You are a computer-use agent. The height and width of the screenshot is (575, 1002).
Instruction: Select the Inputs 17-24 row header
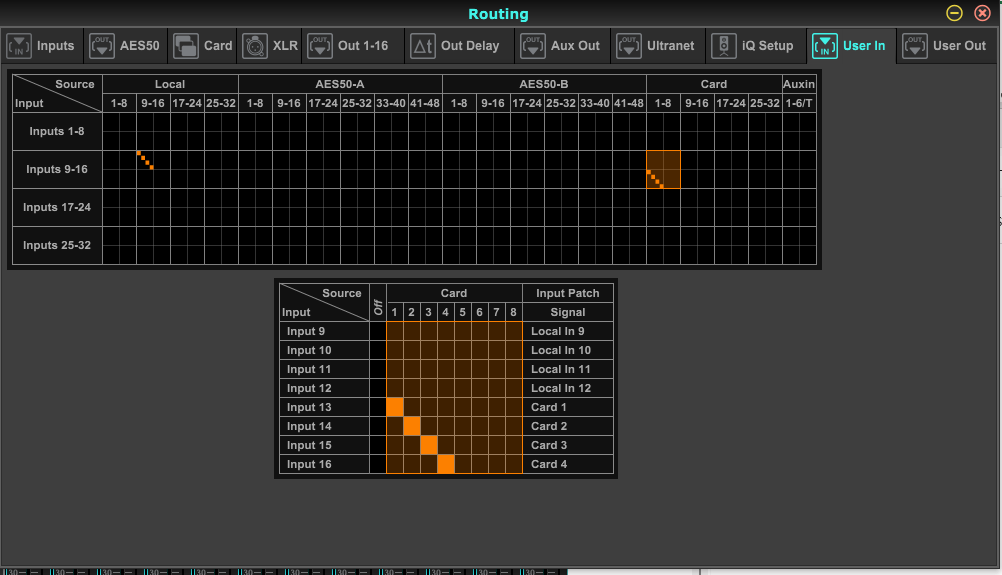click(x=57, y=207)
